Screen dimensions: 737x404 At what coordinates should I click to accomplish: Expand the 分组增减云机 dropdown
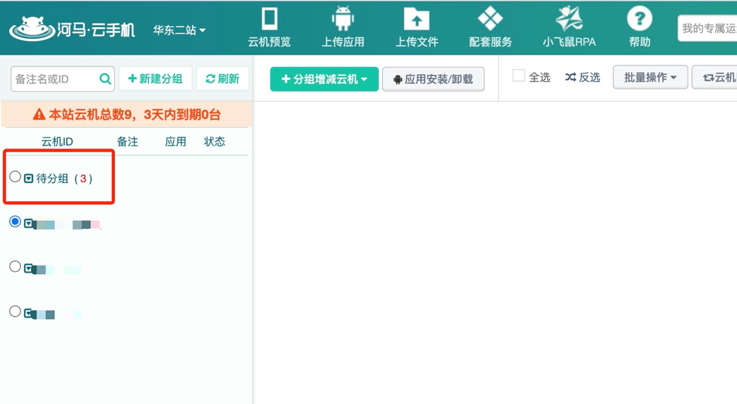point(324,79)
